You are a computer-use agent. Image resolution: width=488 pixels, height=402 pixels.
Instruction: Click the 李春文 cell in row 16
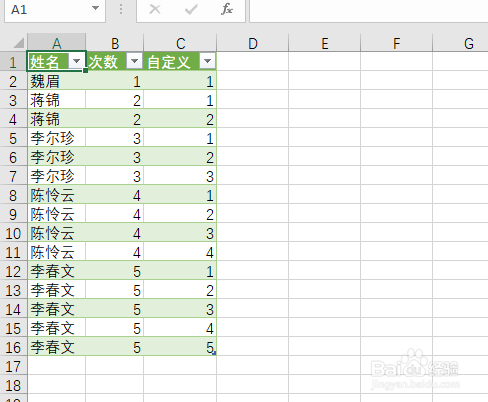tap(56, 347)
